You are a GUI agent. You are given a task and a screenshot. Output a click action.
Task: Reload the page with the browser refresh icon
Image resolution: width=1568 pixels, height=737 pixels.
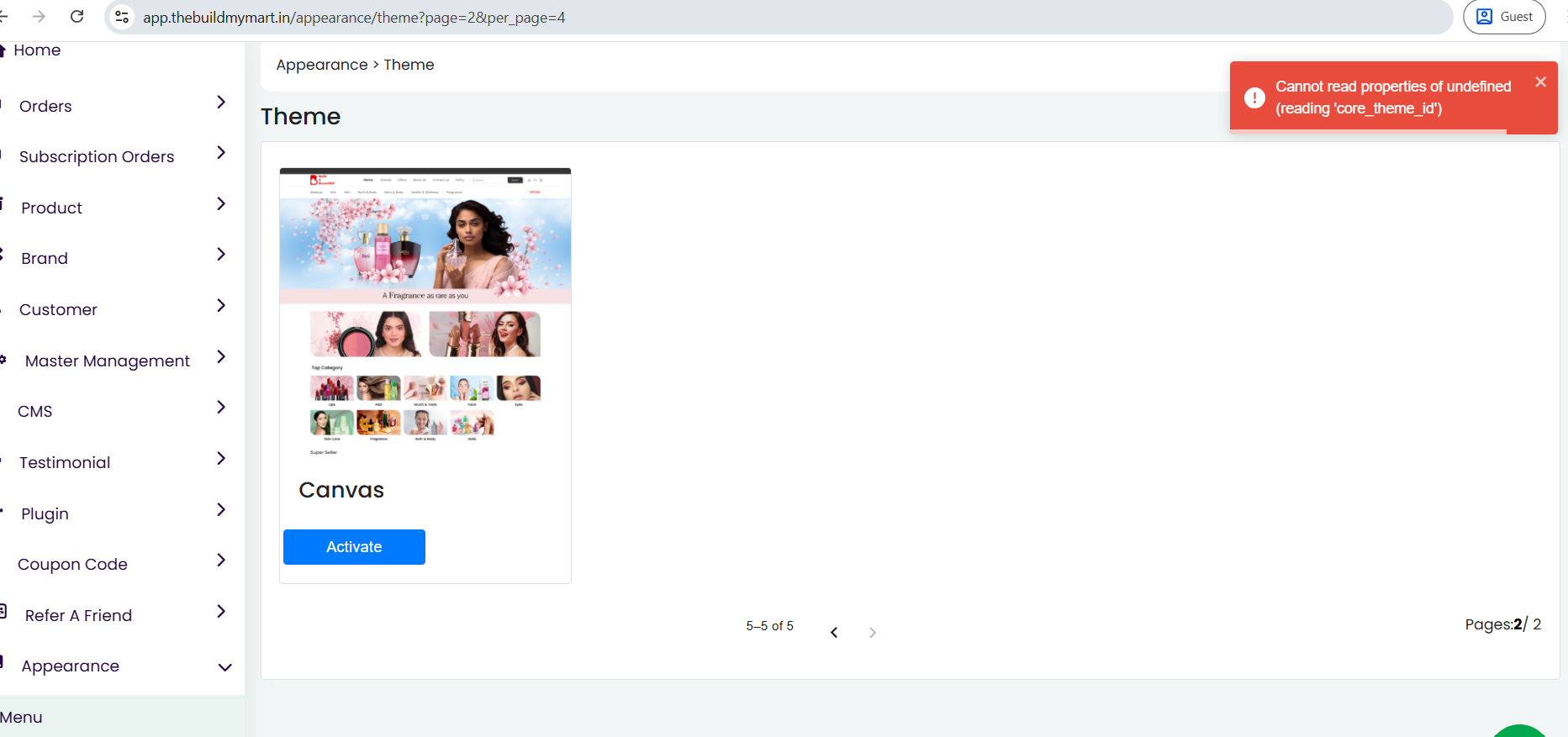pos(77,17)
